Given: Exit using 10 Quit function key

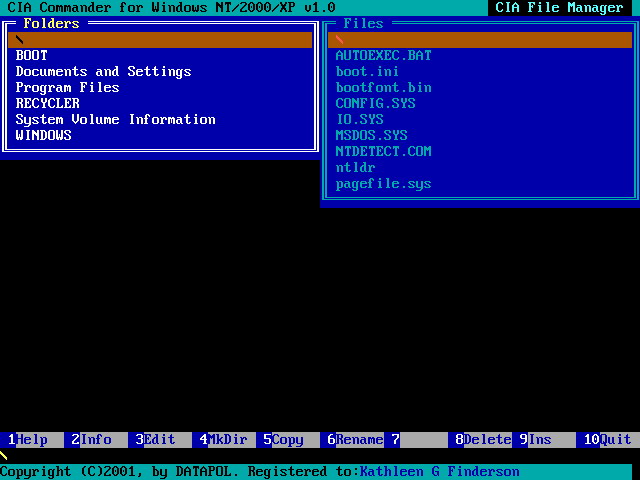Looking at the screenshot, I should [608, 440].
